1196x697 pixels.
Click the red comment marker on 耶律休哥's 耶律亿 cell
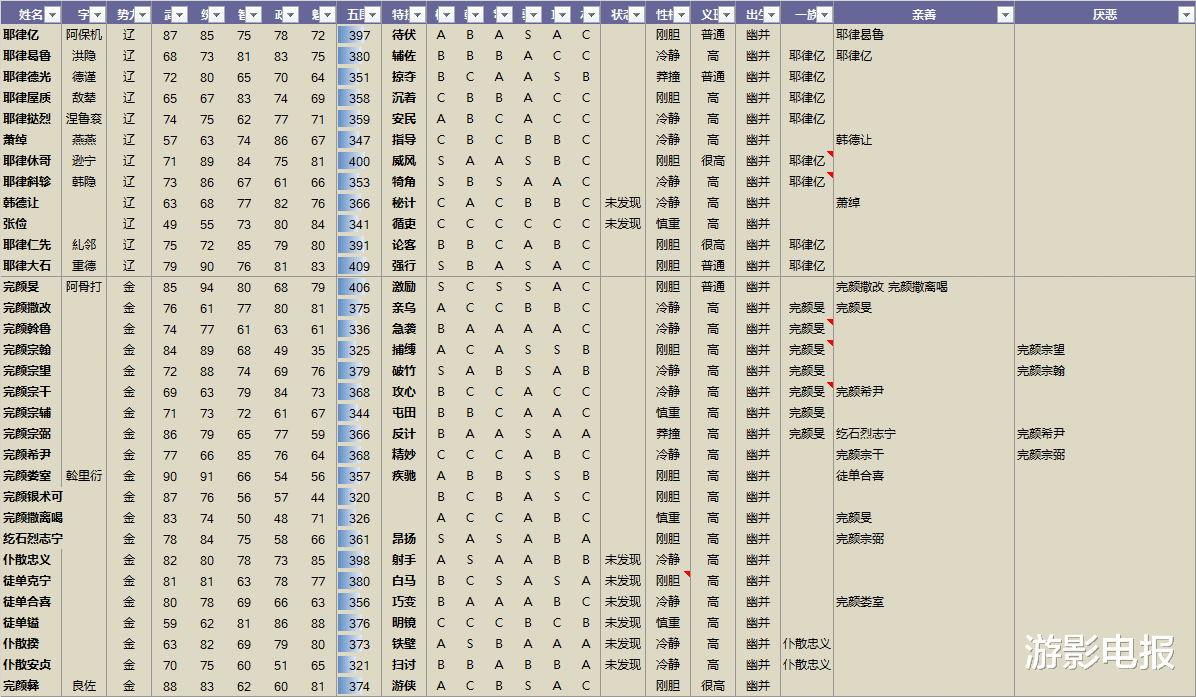830,152
